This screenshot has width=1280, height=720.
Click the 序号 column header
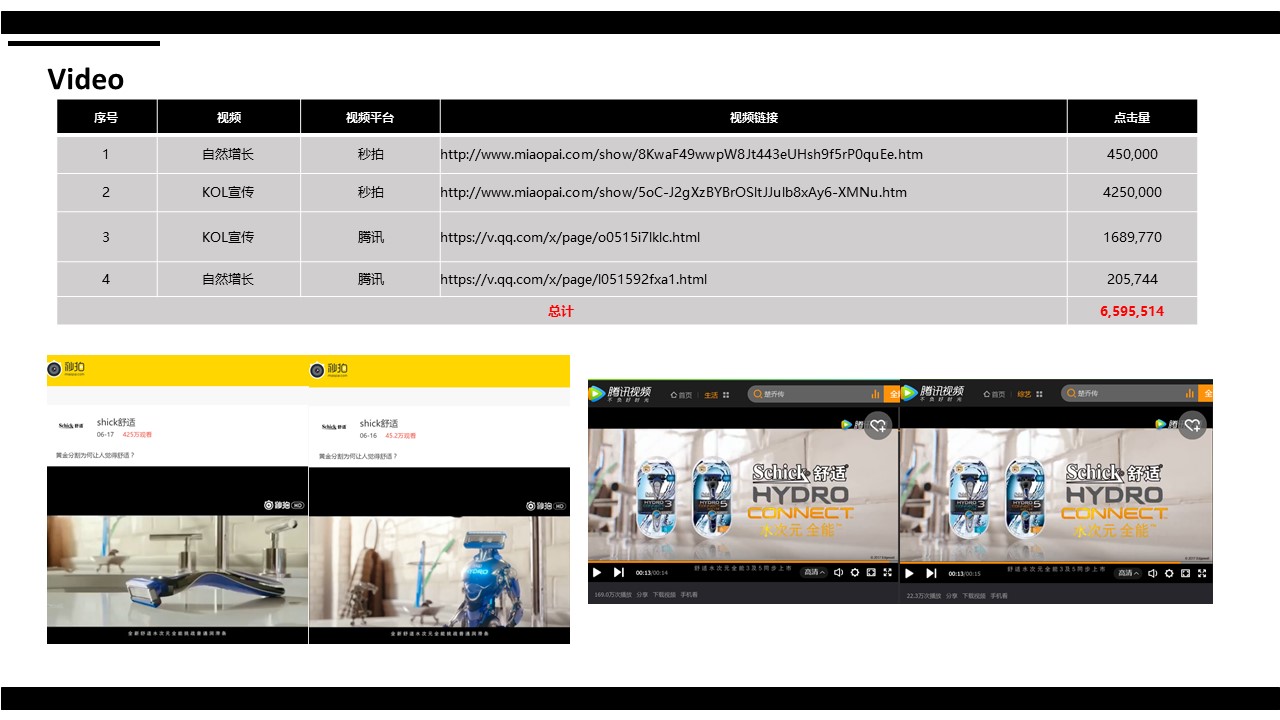[106, 117]
